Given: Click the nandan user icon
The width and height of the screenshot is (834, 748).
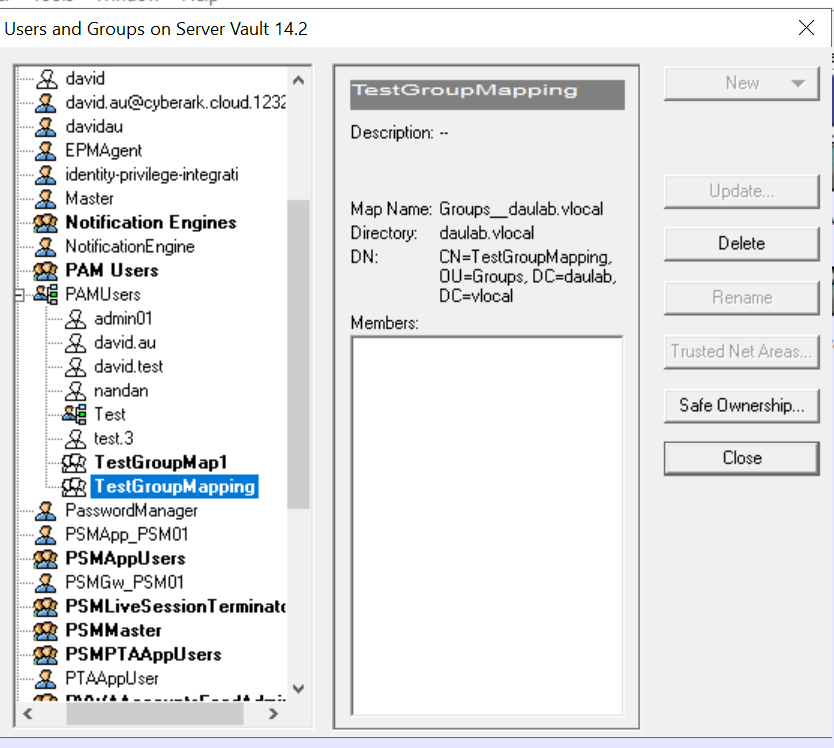Looking at the screenshot, I should click(x=75, y=390).
